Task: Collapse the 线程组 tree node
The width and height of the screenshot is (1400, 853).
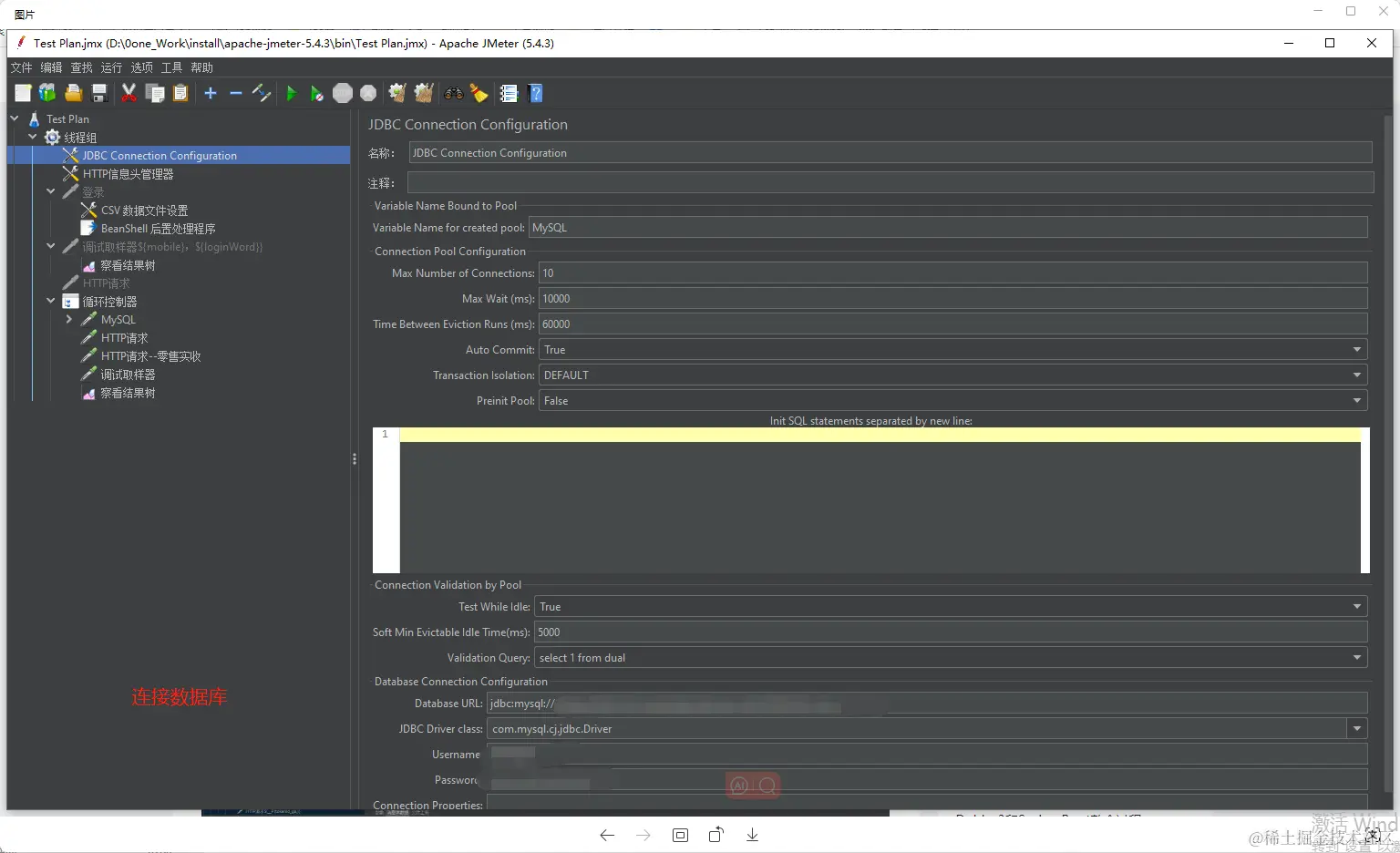Action: point(33,137)
